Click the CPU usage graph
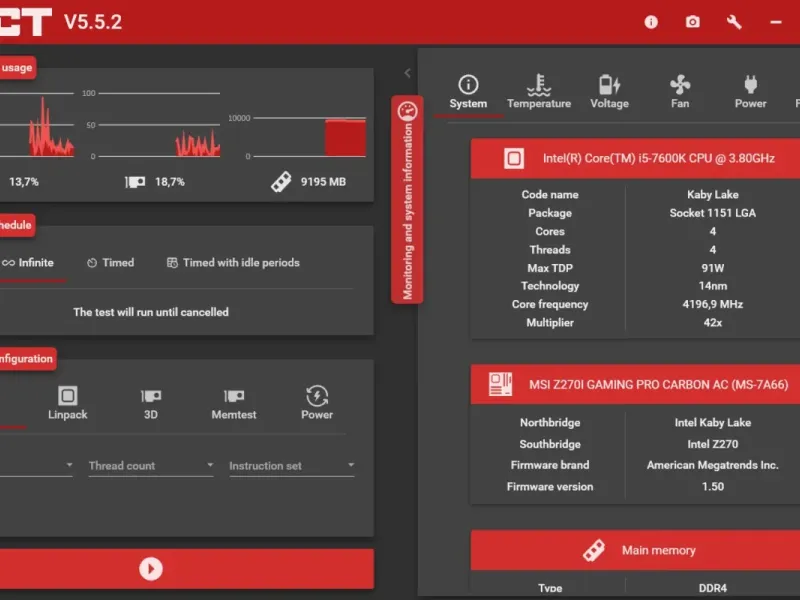 [x=37, y=124]
